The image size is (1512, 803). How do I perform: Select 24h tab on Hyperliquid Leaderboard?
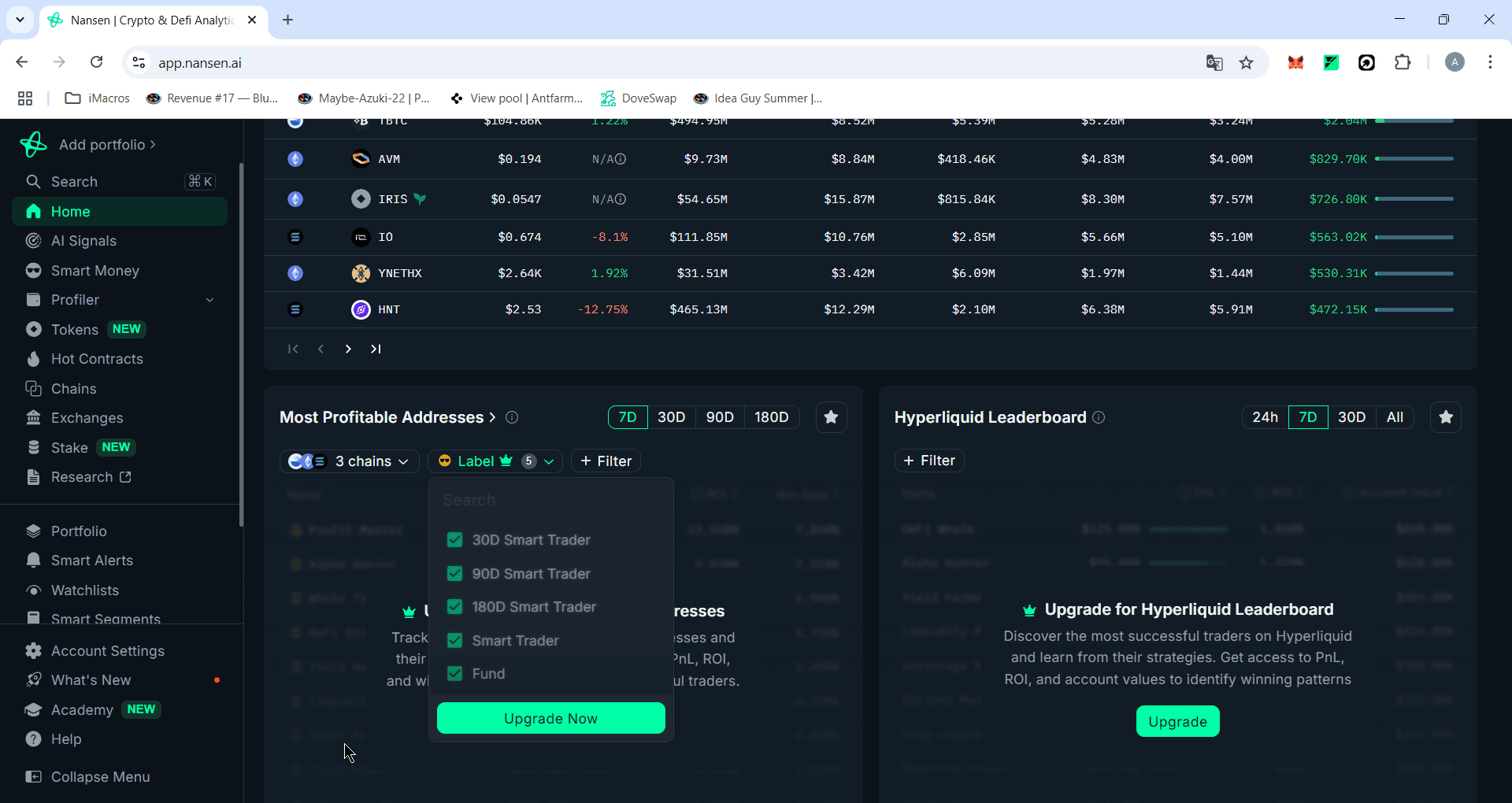[x=1266, y=417]
